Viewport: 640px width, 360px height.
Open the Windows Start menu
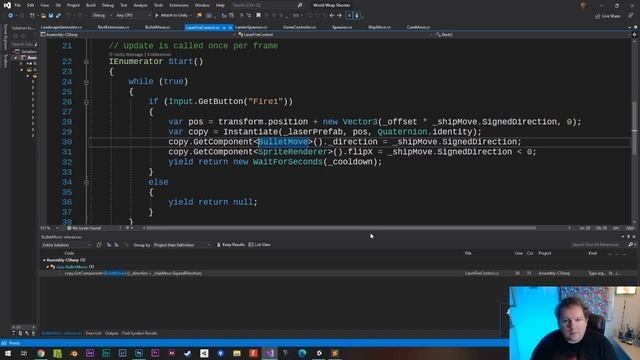8,353
